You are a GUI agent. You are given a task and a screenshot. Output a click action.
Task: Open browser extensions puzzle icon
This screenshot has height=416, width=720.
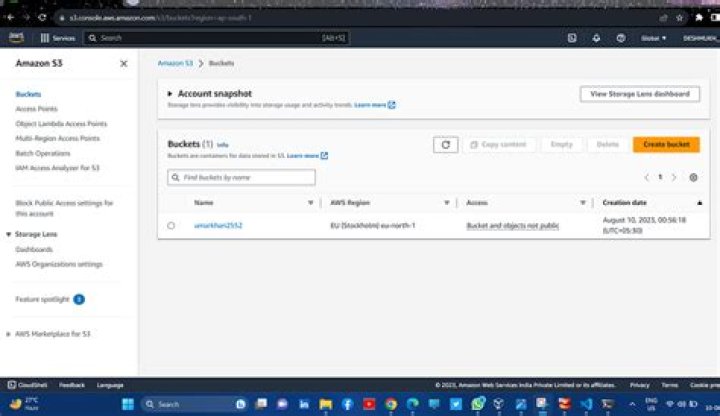coord(699,17)
